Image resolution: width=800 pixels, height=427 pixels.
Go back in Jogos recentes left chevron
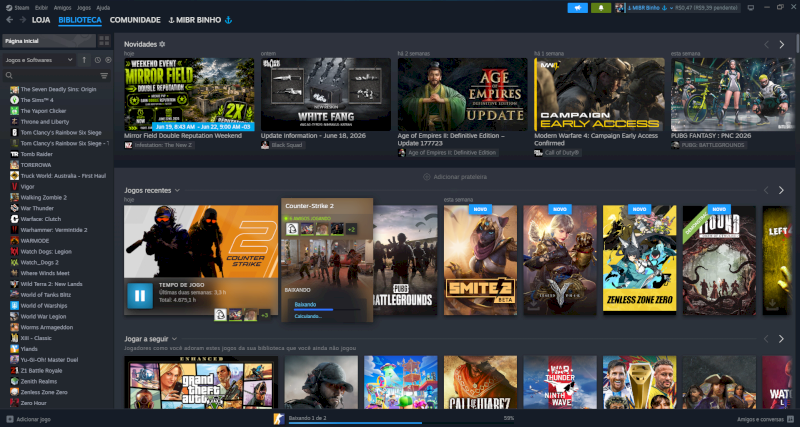coord(766,190)
